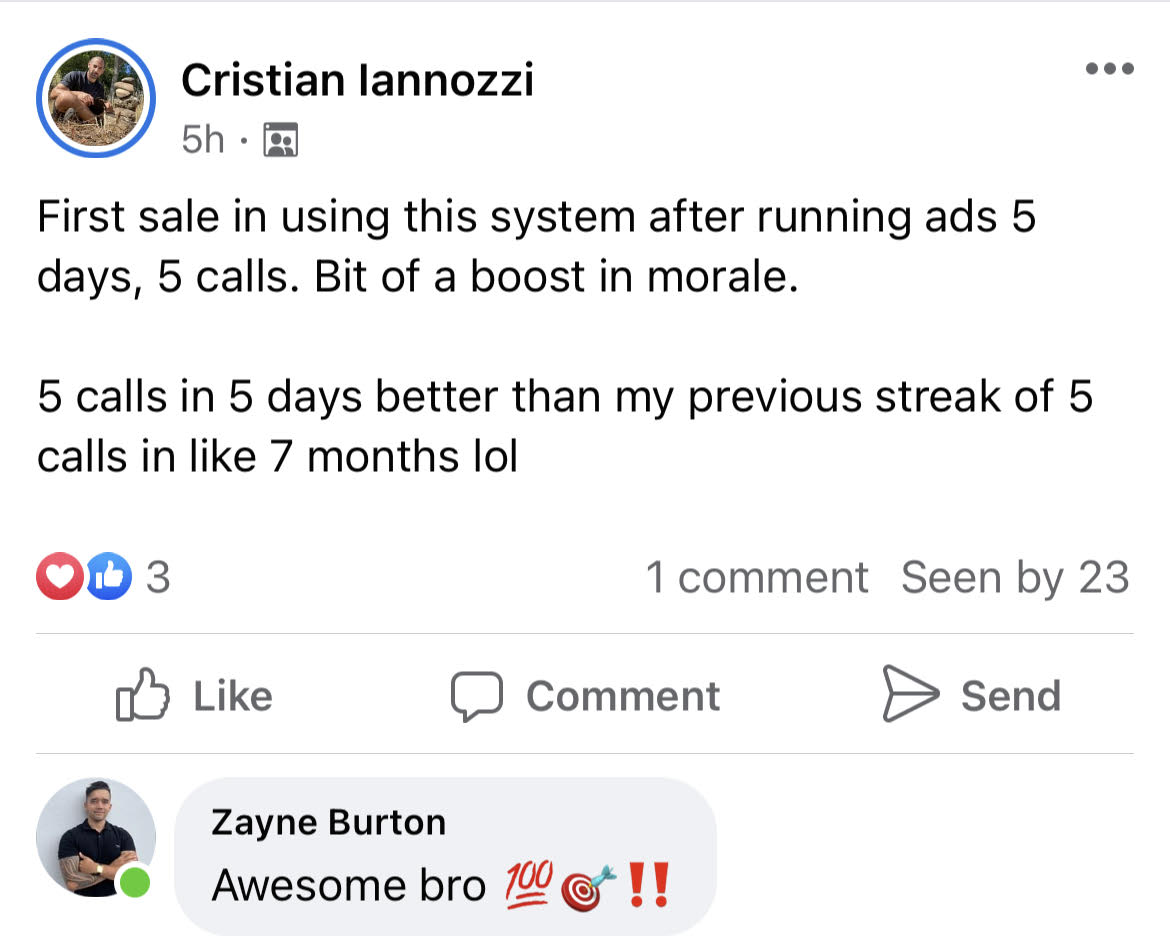
Task: Select the Send label text
Action: (x=1010, y=696)
